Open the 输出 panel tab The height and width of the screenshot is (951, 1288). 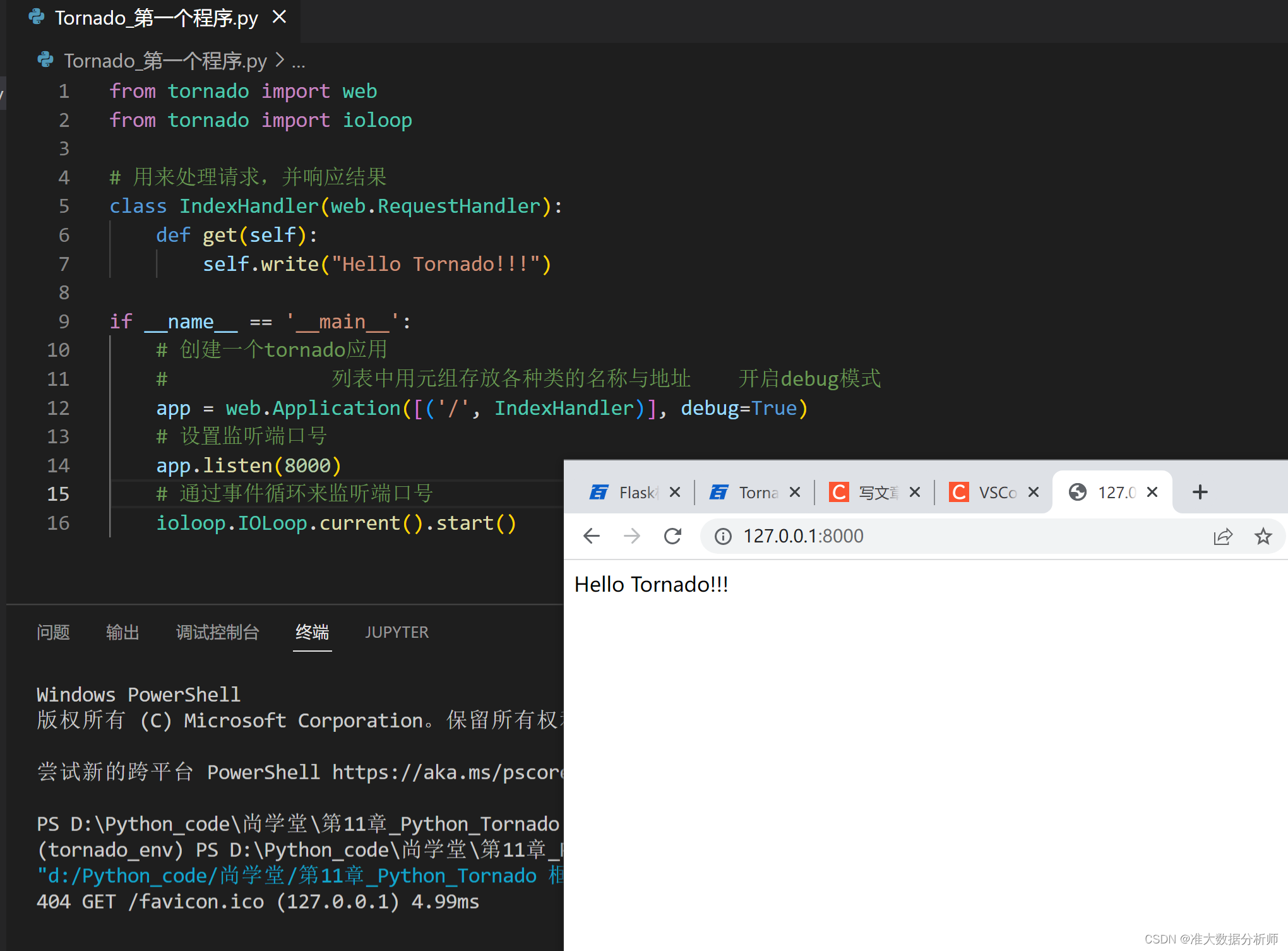click(x=122, y=632)
